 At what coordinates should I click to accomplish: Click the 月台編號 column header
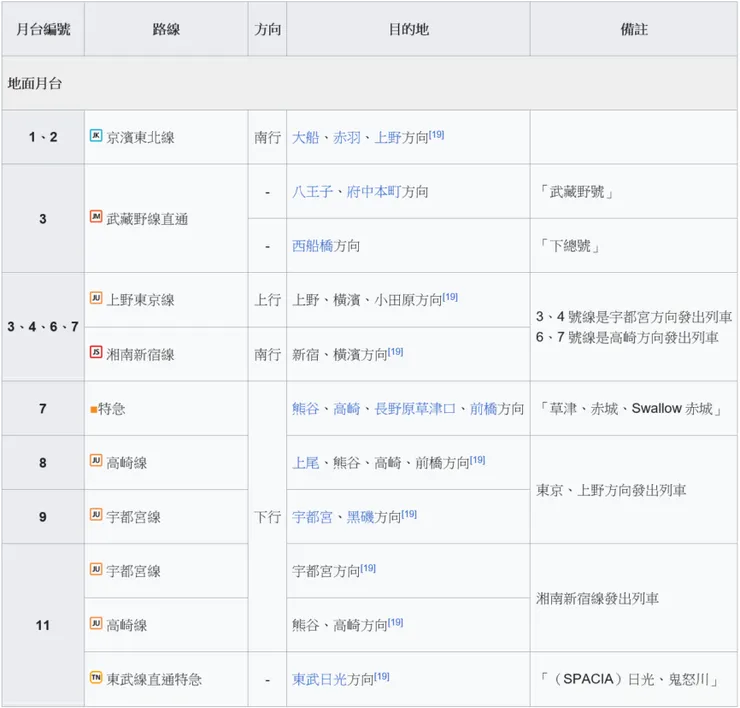click(43, 29)
